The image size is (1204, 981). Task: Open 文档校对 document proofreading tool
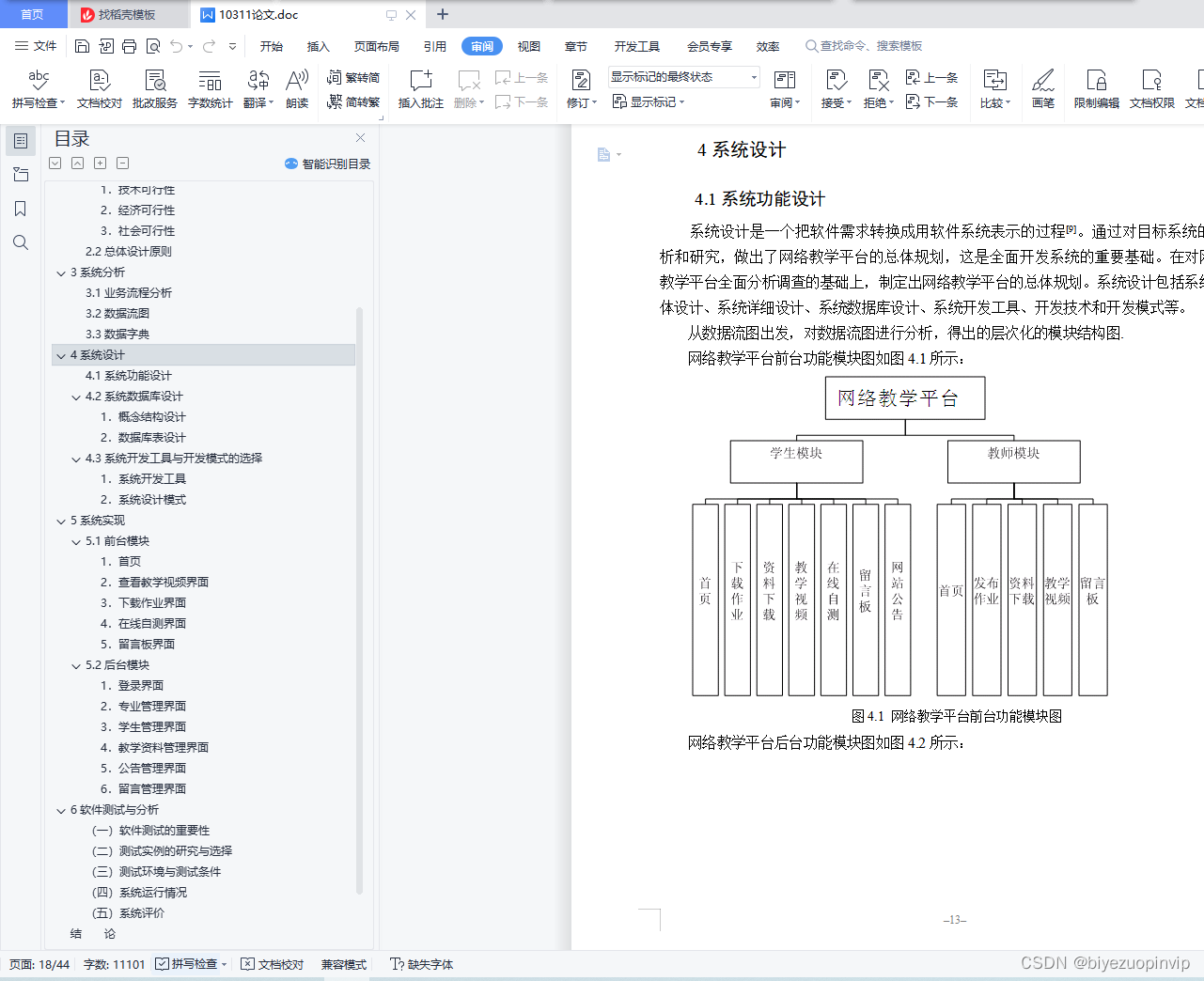click(x=100, y=89)
